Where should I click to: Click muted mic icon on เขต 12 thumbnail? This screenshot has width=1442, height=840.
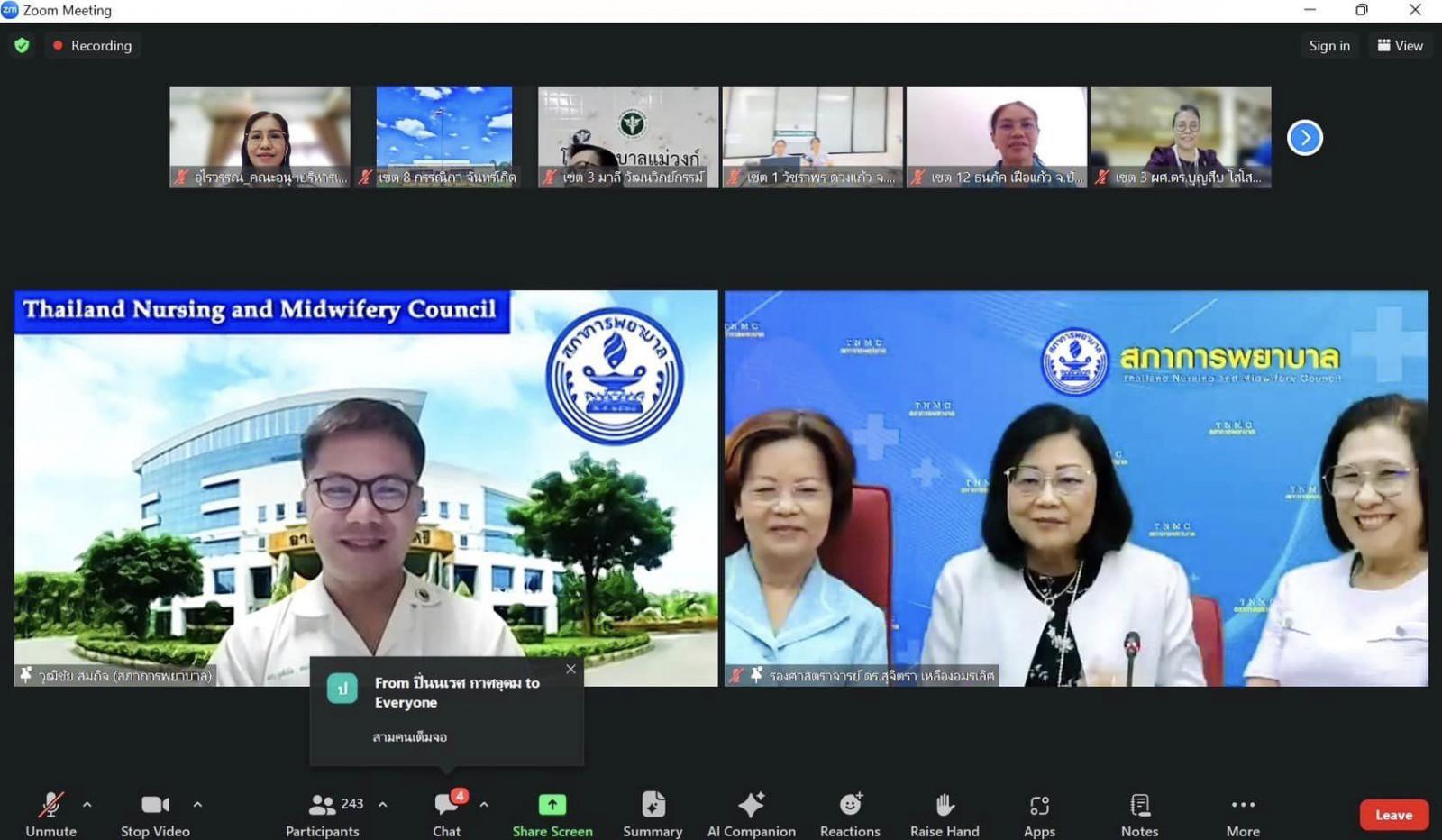tap(917, 177)
